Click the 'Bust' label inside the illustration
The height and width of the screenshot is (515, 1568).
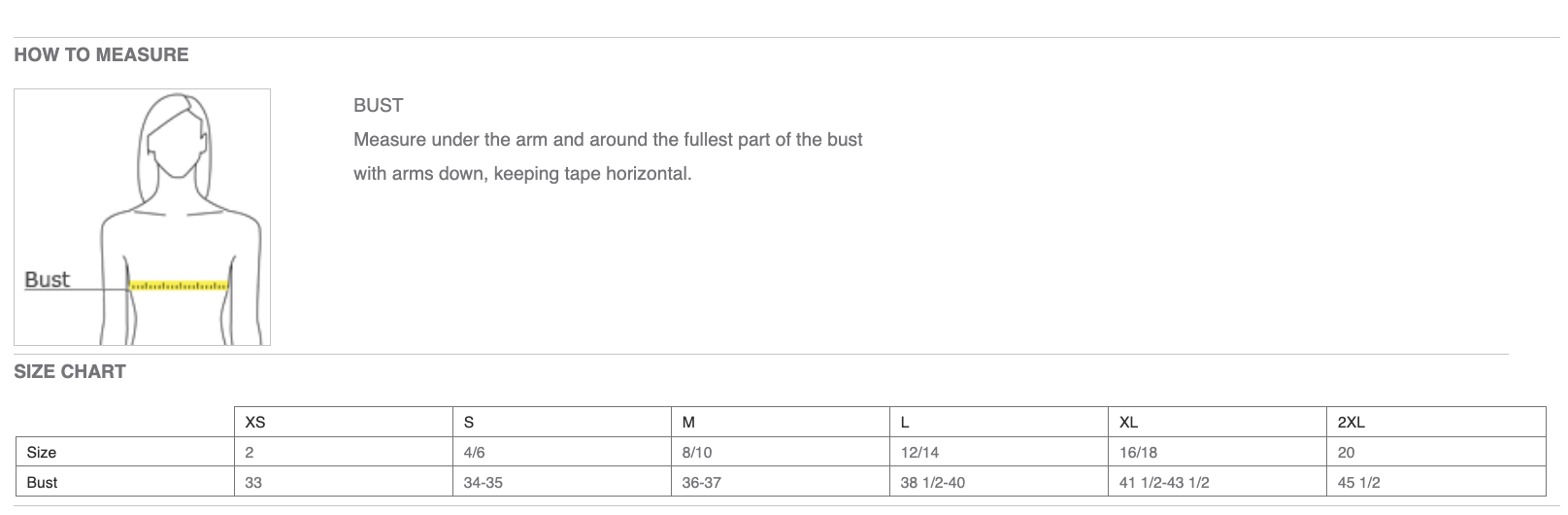[47, 280]
